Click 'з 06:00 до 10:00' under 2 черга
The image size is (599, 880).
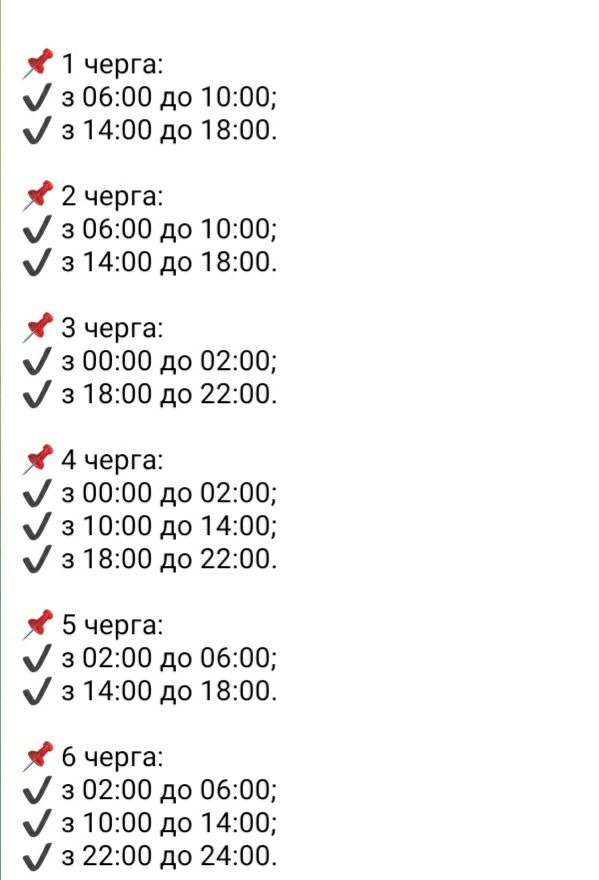point(169,230)
